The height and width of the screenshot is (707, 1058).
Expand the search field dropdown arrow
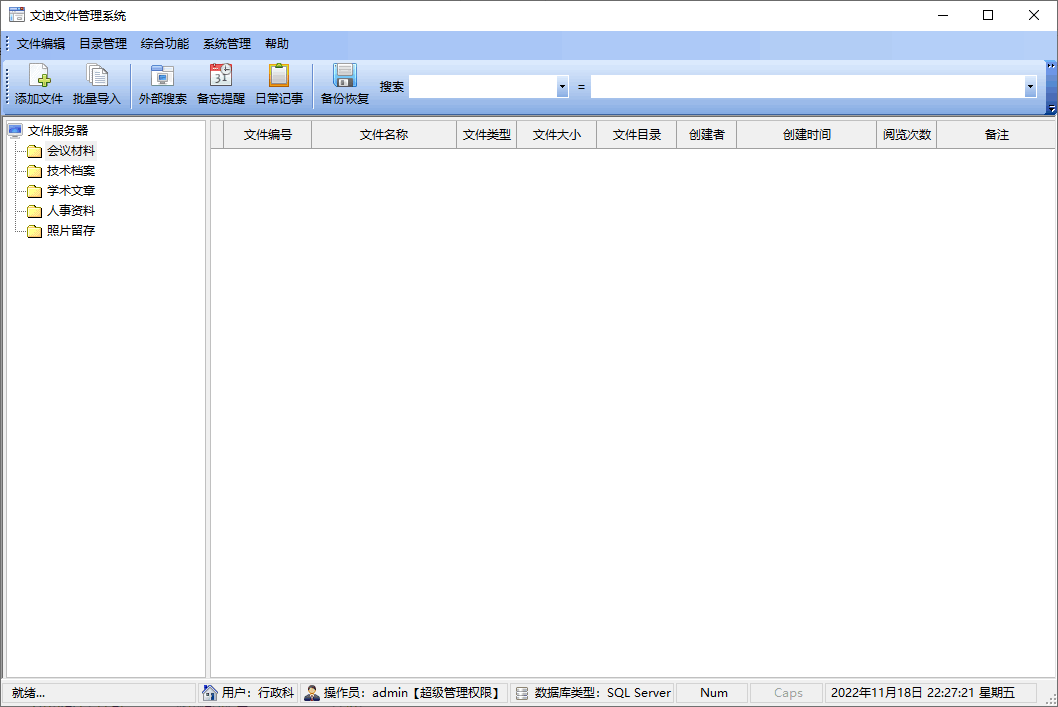[562, 87]
